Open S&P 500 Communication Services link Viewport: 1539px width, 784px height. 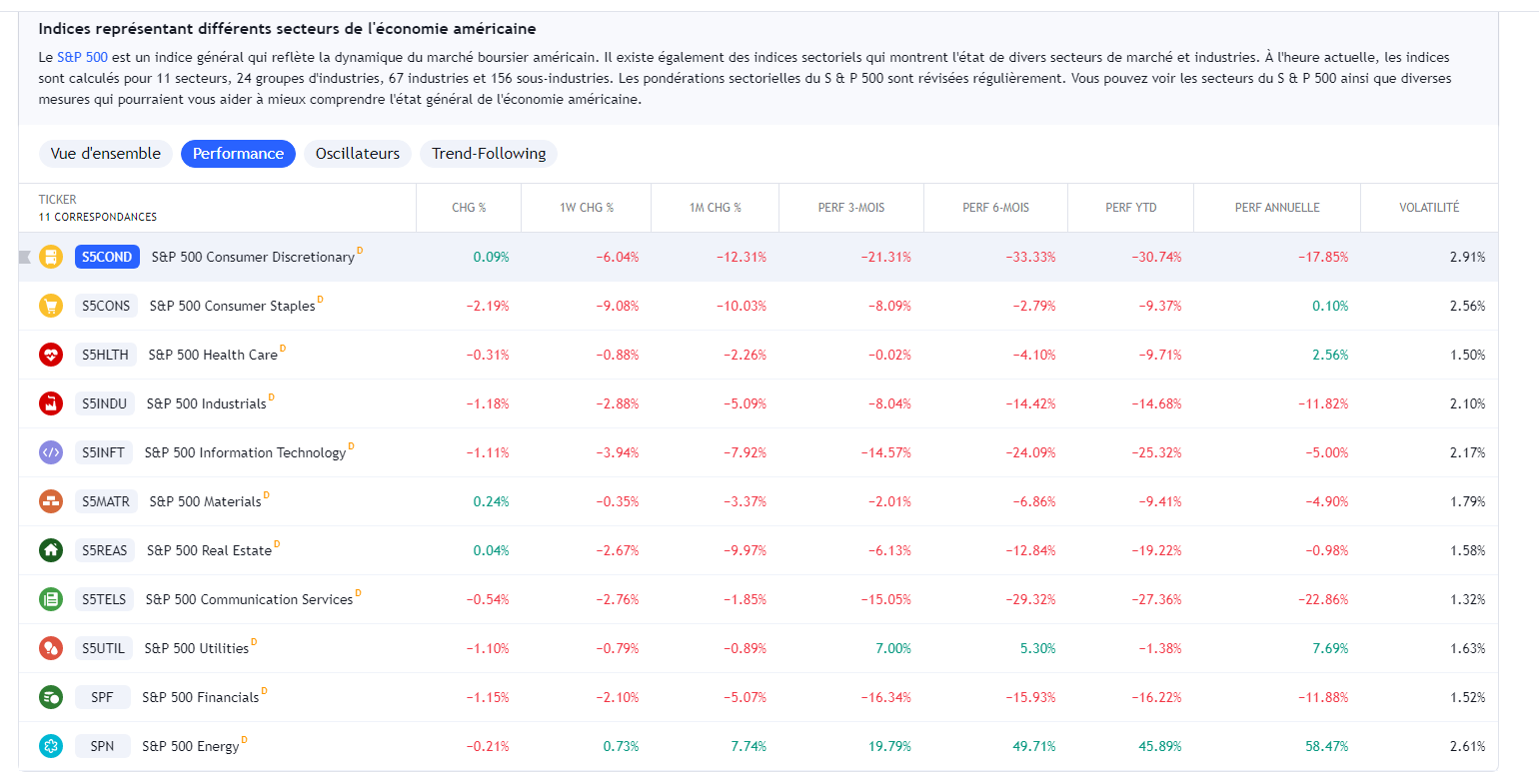click(249, 599)
